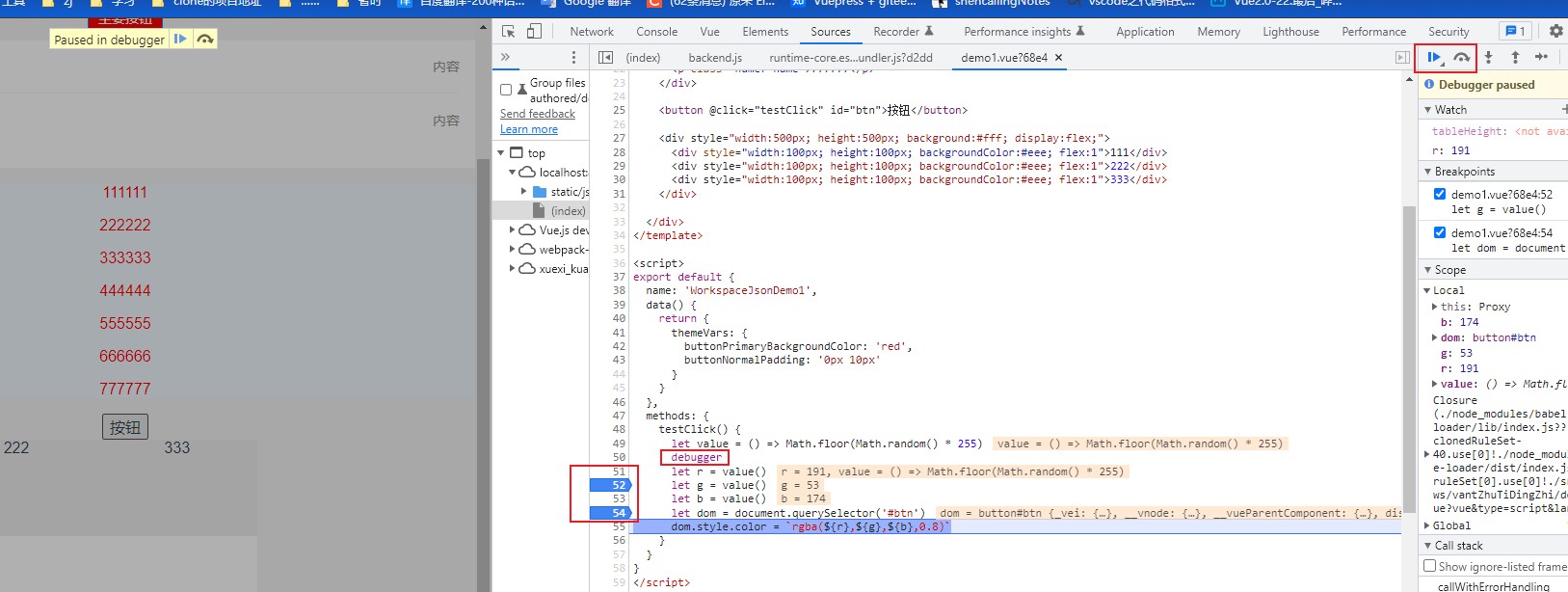The width and height of the screenshot is (1568, 592).
Task: Expand the static/js folder
Action: (524, 192)
